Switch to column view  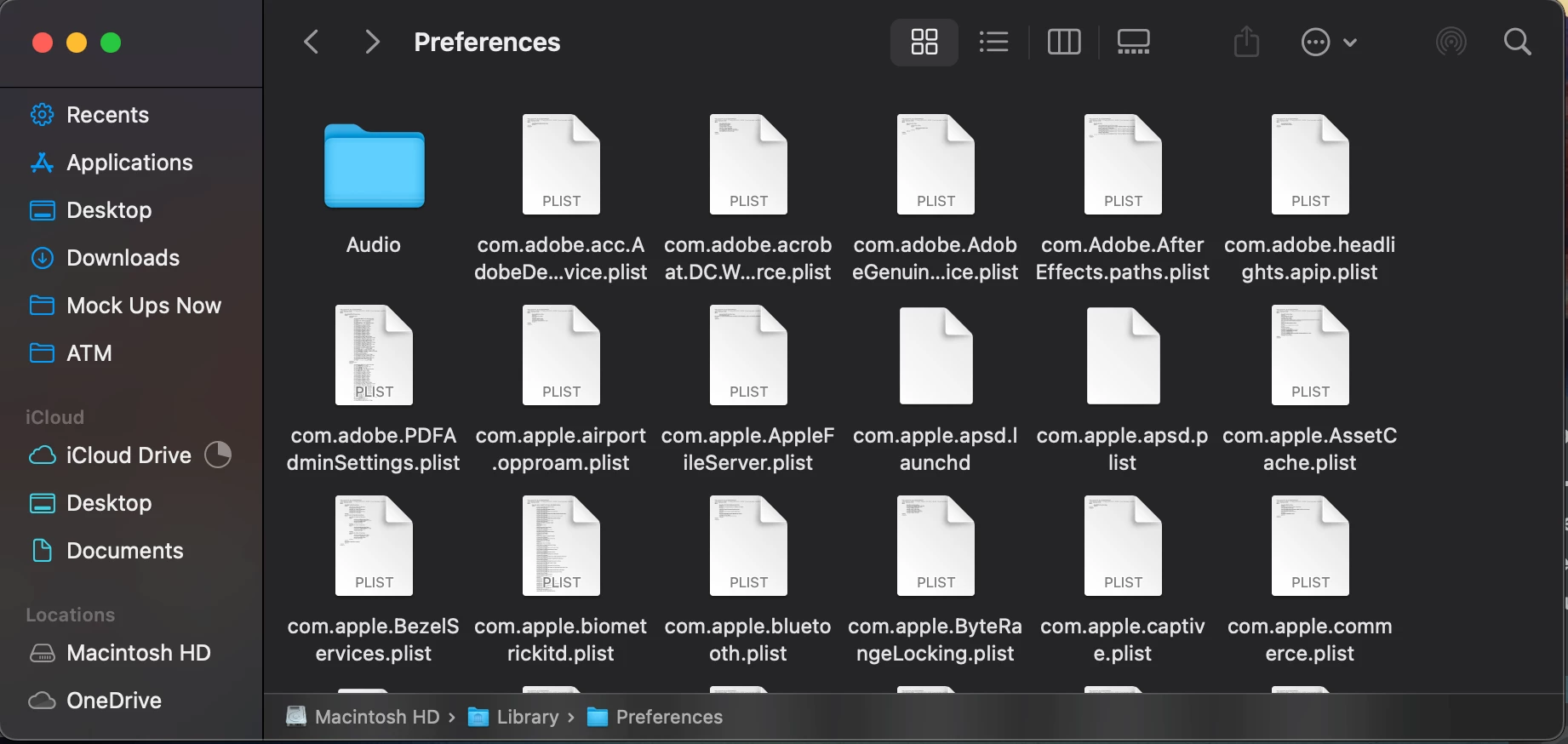pyautogui.click(x=1064, y=42)
